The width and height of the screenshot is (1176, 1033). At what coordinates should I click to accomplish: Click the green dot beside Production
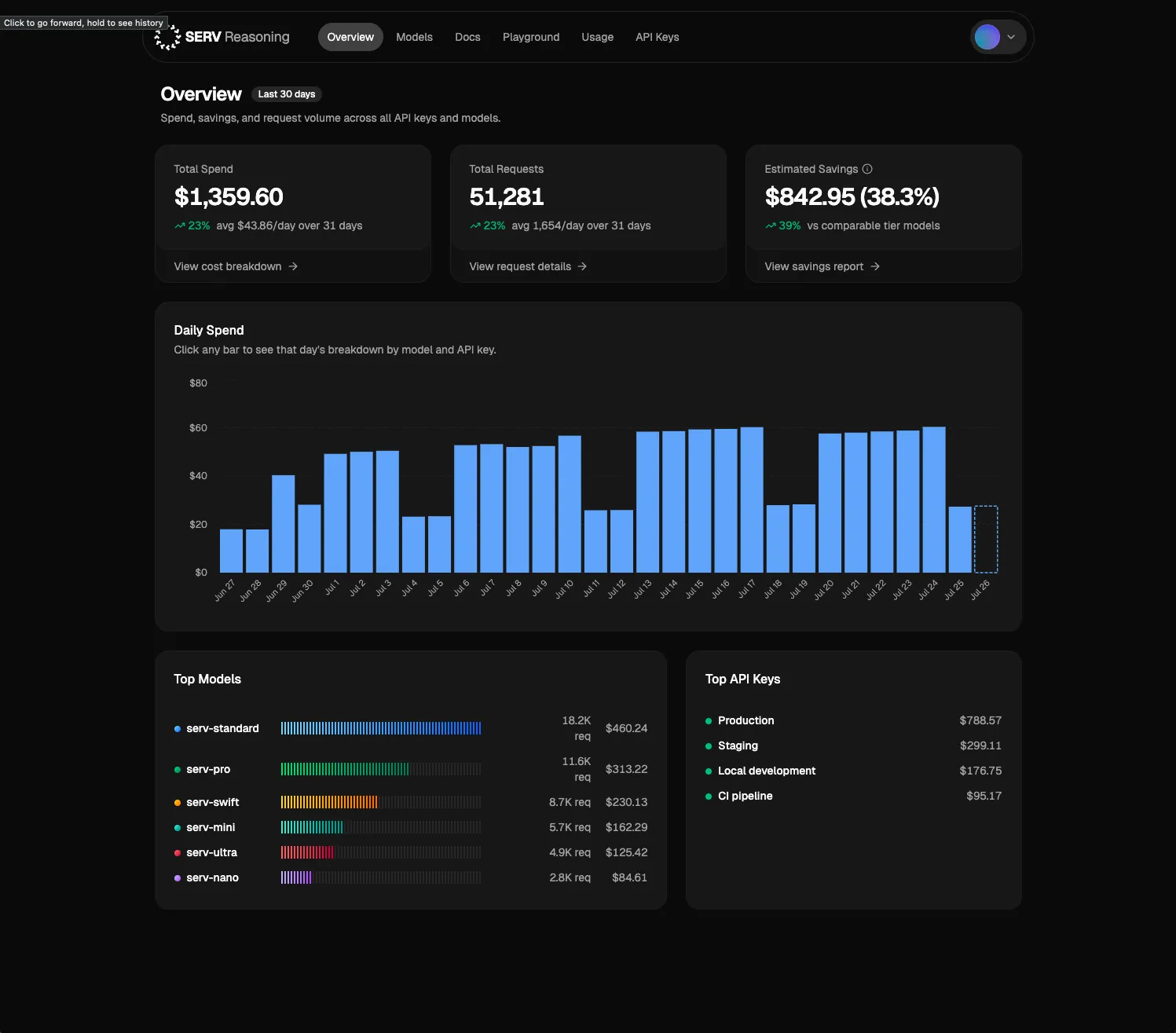click(709, 721)
